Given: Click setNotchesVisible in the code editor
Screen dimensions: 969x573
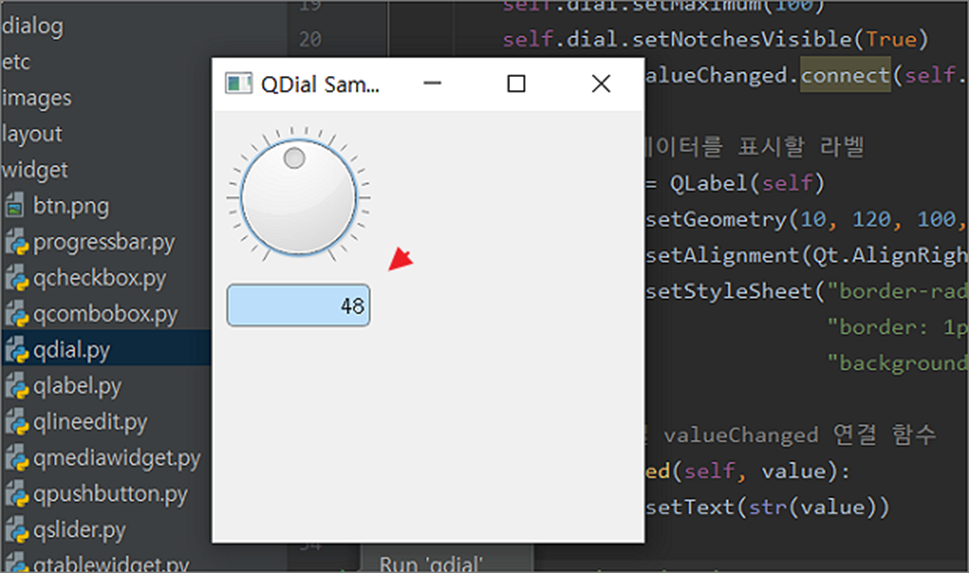Looking at the screenshot, I should (742, 40).
